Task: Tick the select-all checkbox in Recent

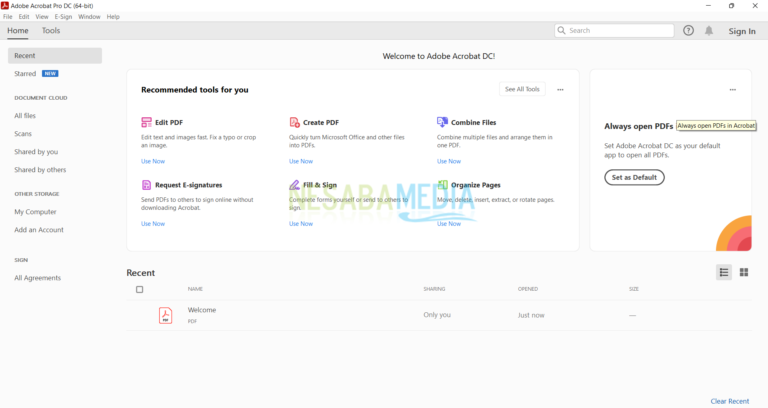Action: (x=139, y=289)
